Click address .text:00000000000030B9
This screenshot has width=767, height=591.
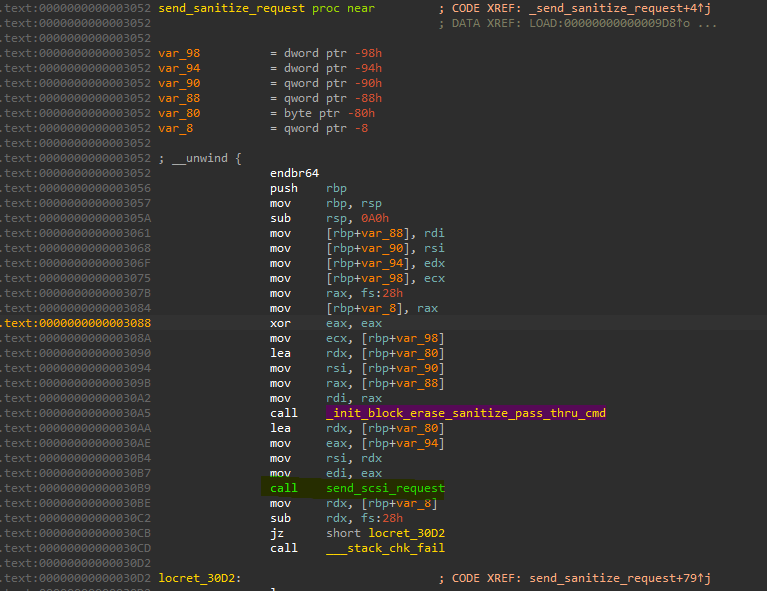pyautogui.click(x=78, y=488)
